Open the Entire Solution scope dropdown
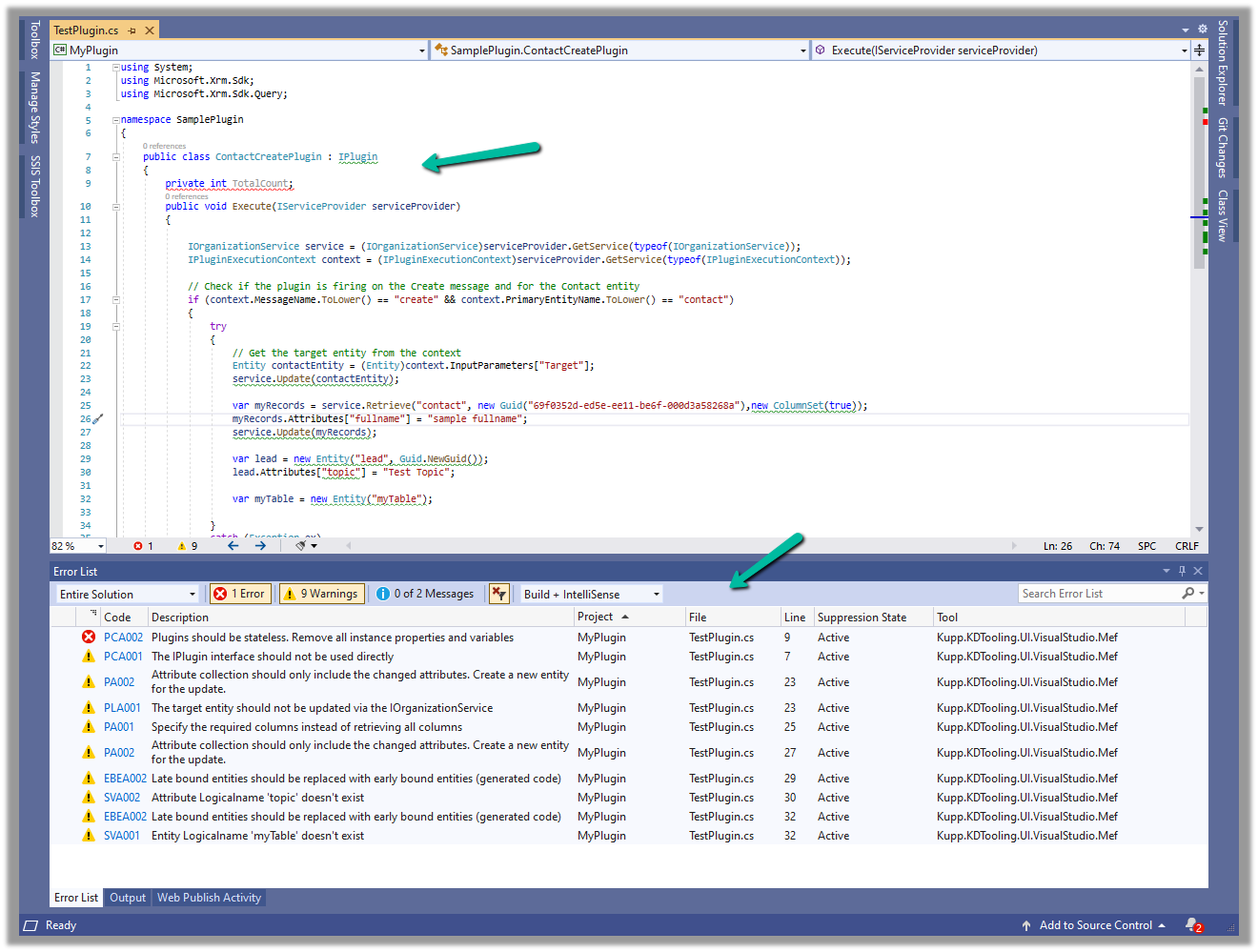This screenshot has width=1258, height=952. [x=127, y=594]
